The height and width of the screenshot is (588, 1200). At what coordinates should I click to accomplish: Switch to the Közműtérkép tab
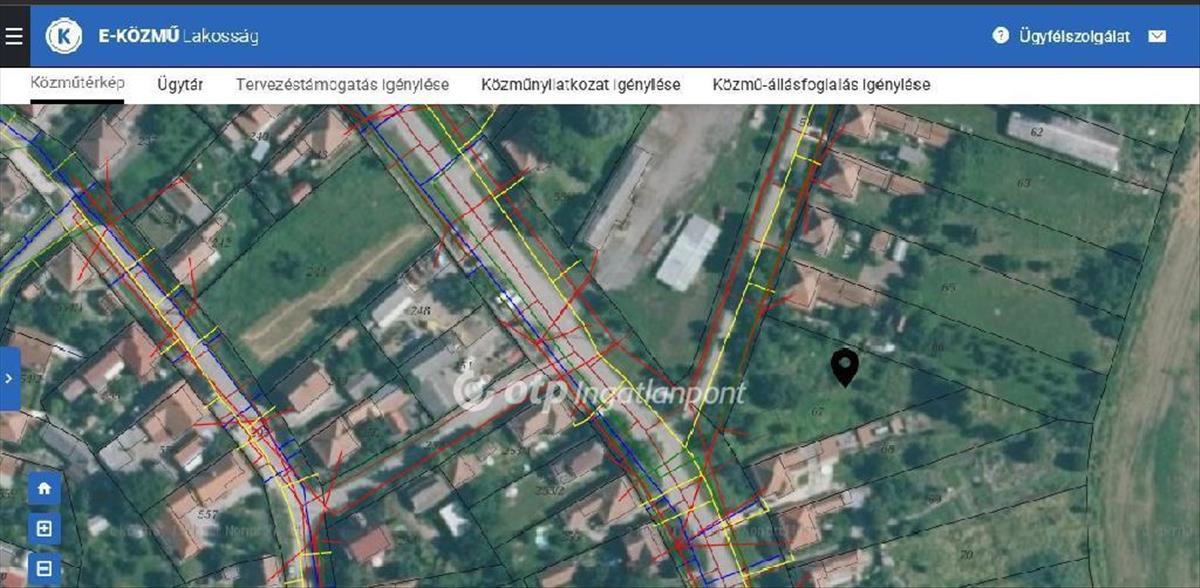pos(77,83)
